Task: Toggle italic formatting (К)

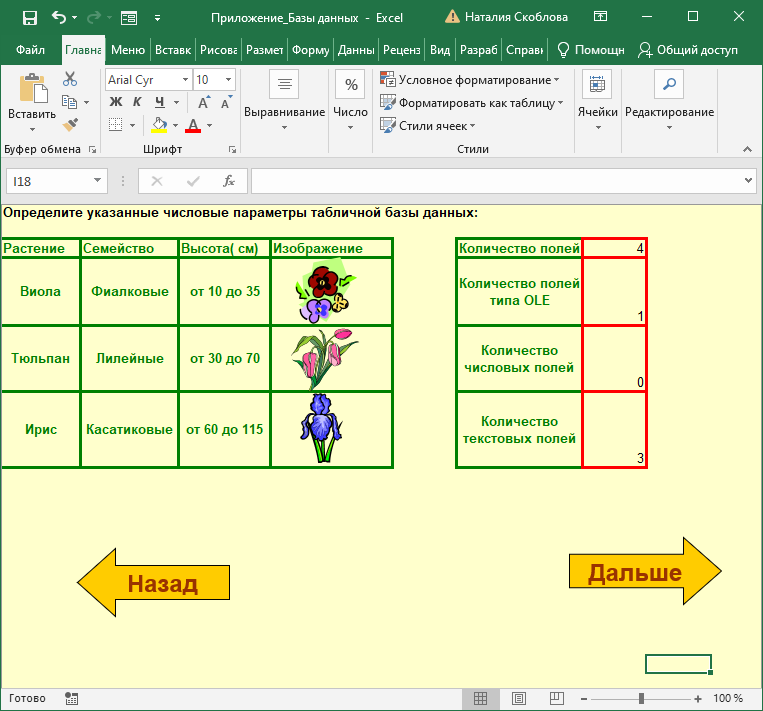Action: coord(137,102)
